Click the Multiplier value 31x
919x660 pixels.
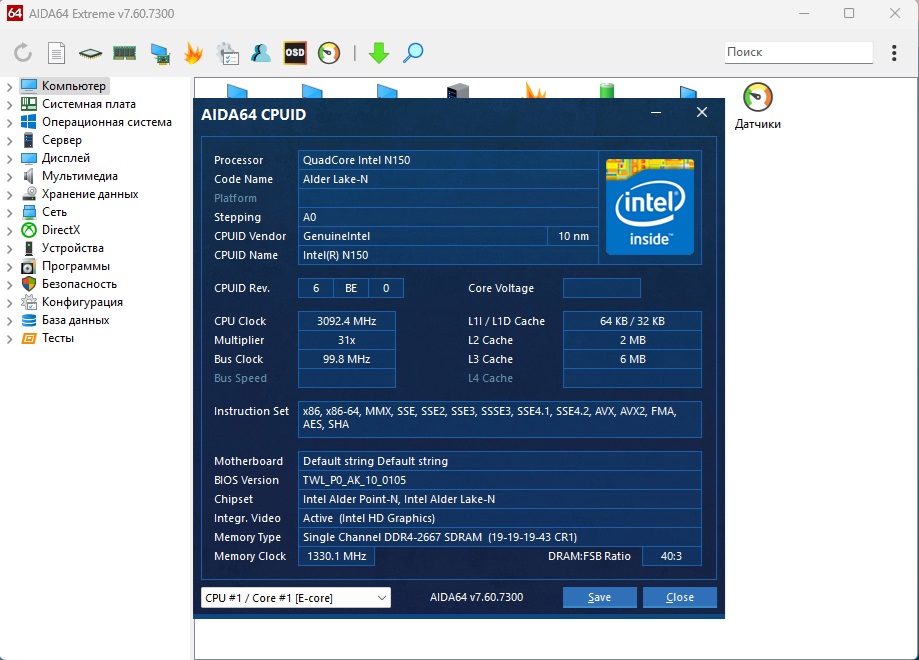click(347, 340)
